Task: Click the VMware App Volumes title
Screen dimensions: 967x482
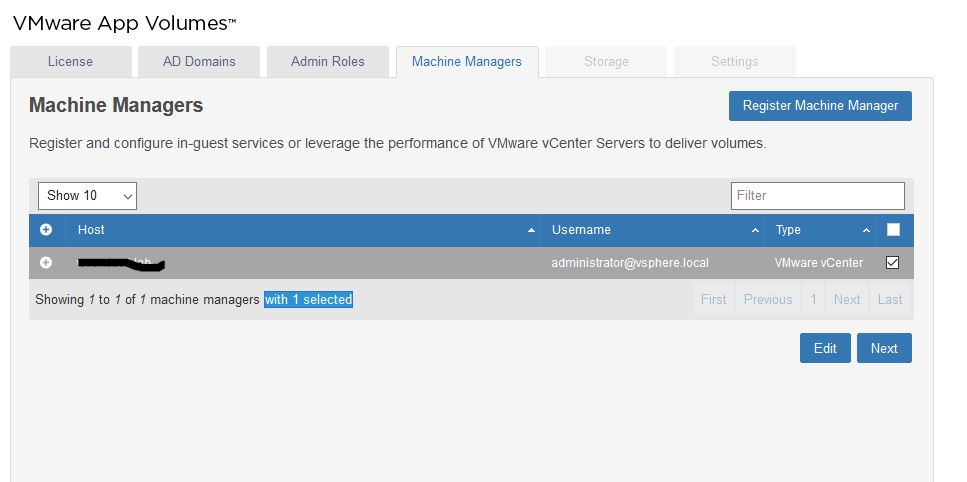Action: (125, 23)
